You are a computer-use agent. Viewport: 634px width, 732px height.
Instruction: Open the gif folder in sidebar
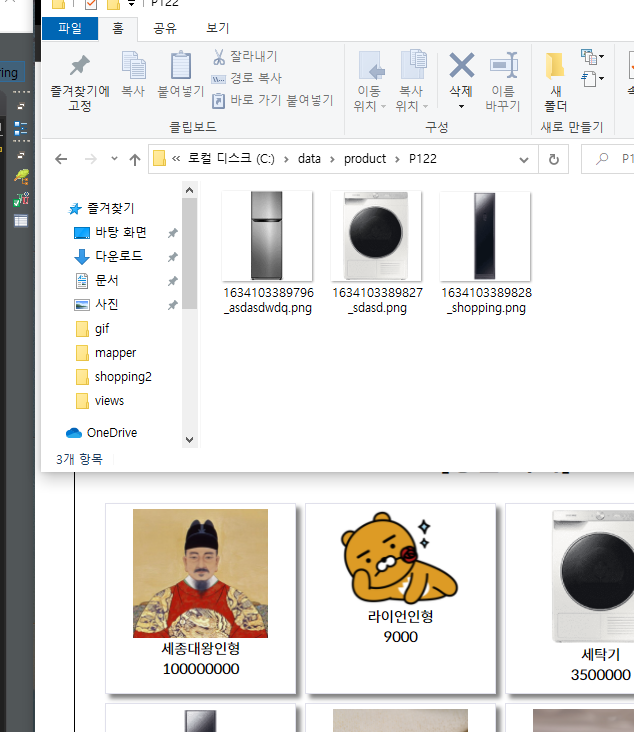pos(102,329)
